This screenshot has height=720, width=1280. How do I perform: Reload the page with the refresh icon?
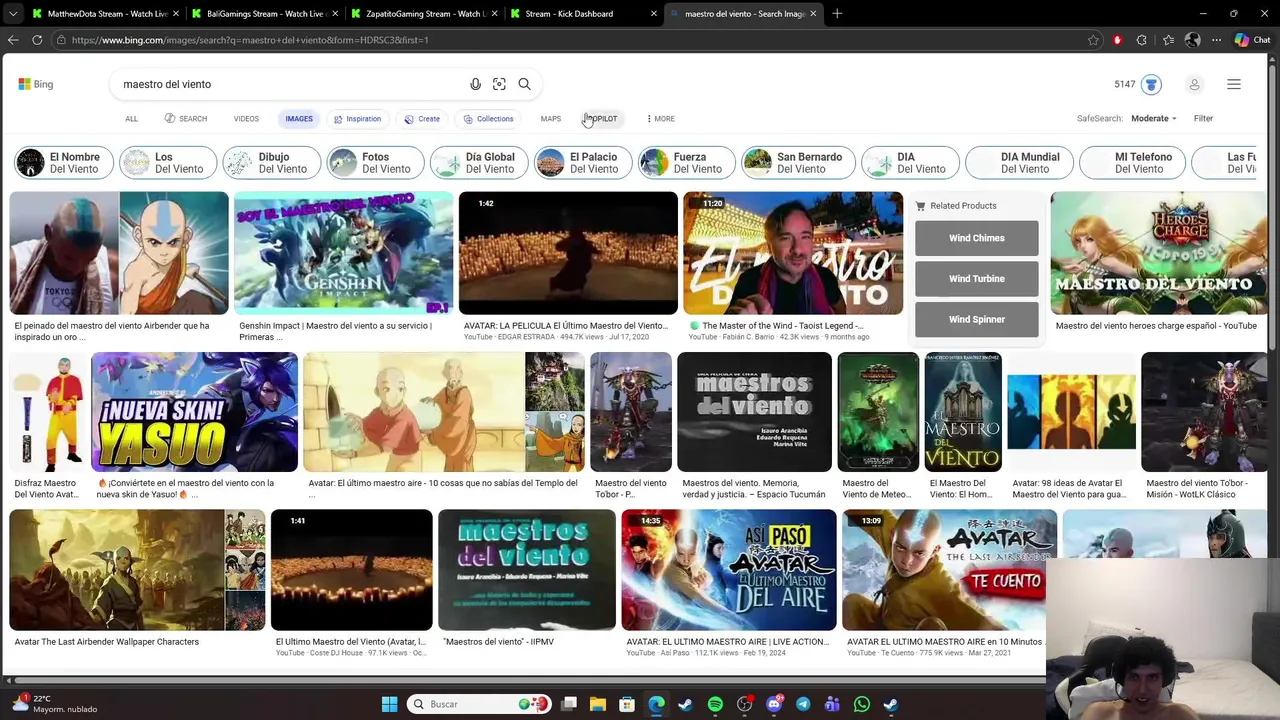(37, 40)
